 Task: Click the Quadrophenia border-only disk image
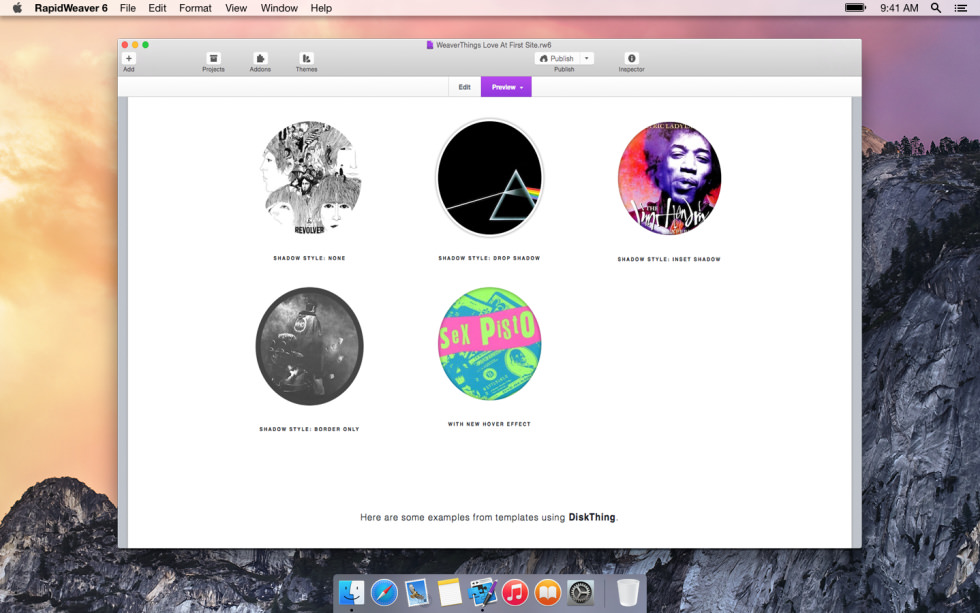click(x=309, y=346)
